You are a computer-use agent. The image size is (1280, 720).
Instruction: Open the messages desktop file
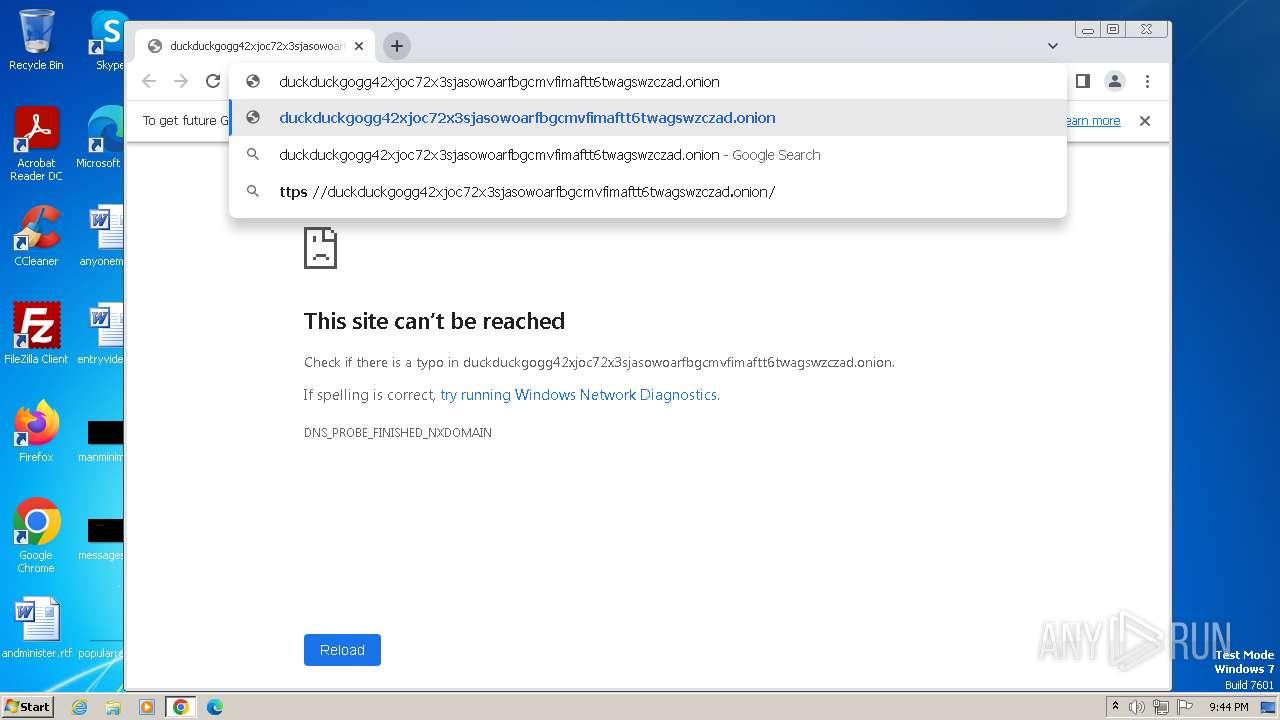pos(101,538)
